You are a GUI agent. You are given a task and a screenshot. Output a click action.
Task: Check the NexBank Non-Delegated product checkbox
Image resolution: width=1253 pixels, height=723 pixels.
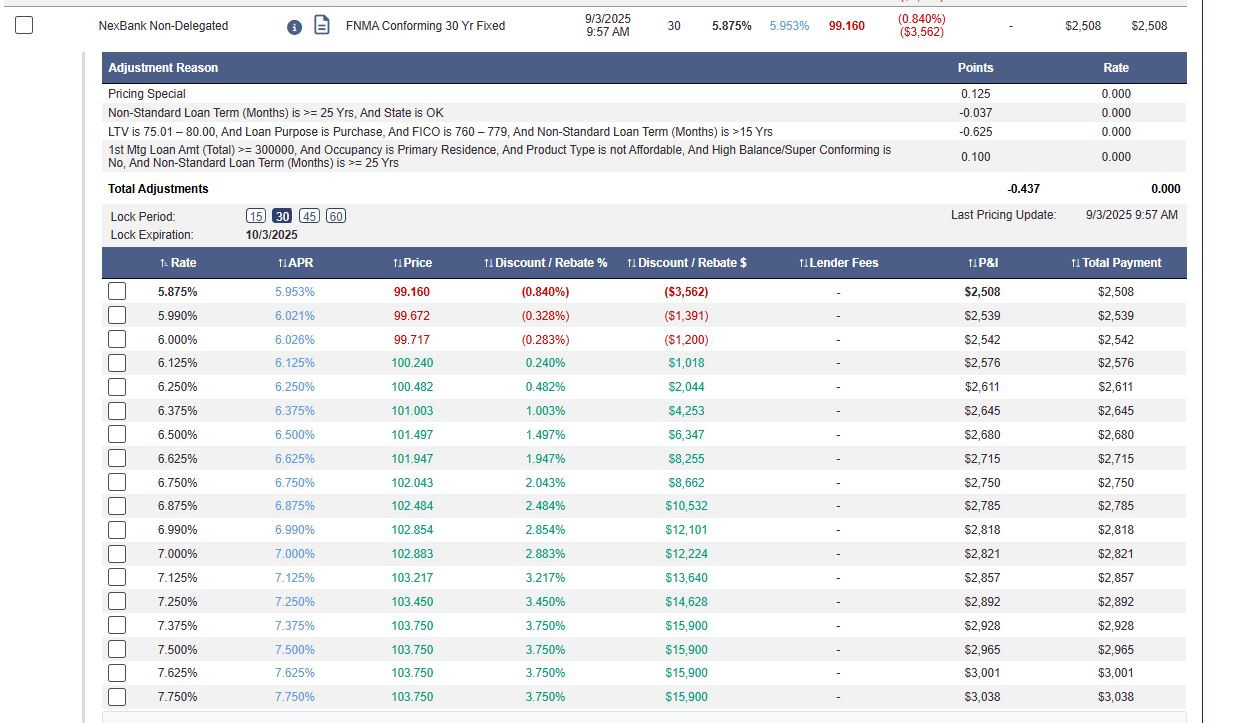(24, 26)
